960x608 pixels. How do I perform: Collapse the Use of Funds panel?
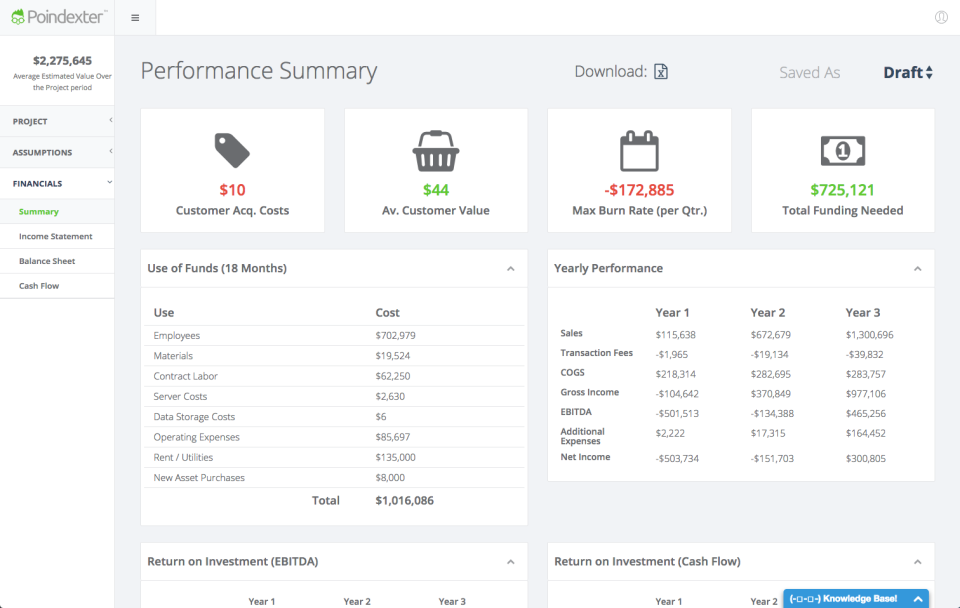[x=510, y=268]
